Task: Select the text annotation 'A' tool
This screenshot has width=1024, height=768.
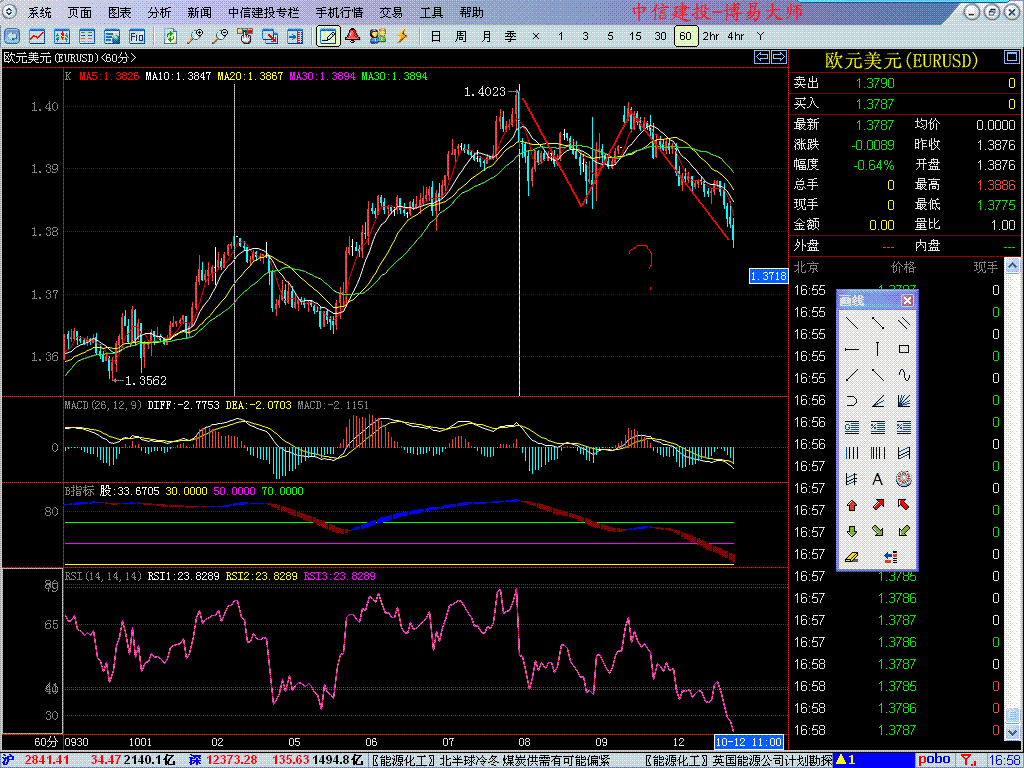Action: [x=878, y=479]
